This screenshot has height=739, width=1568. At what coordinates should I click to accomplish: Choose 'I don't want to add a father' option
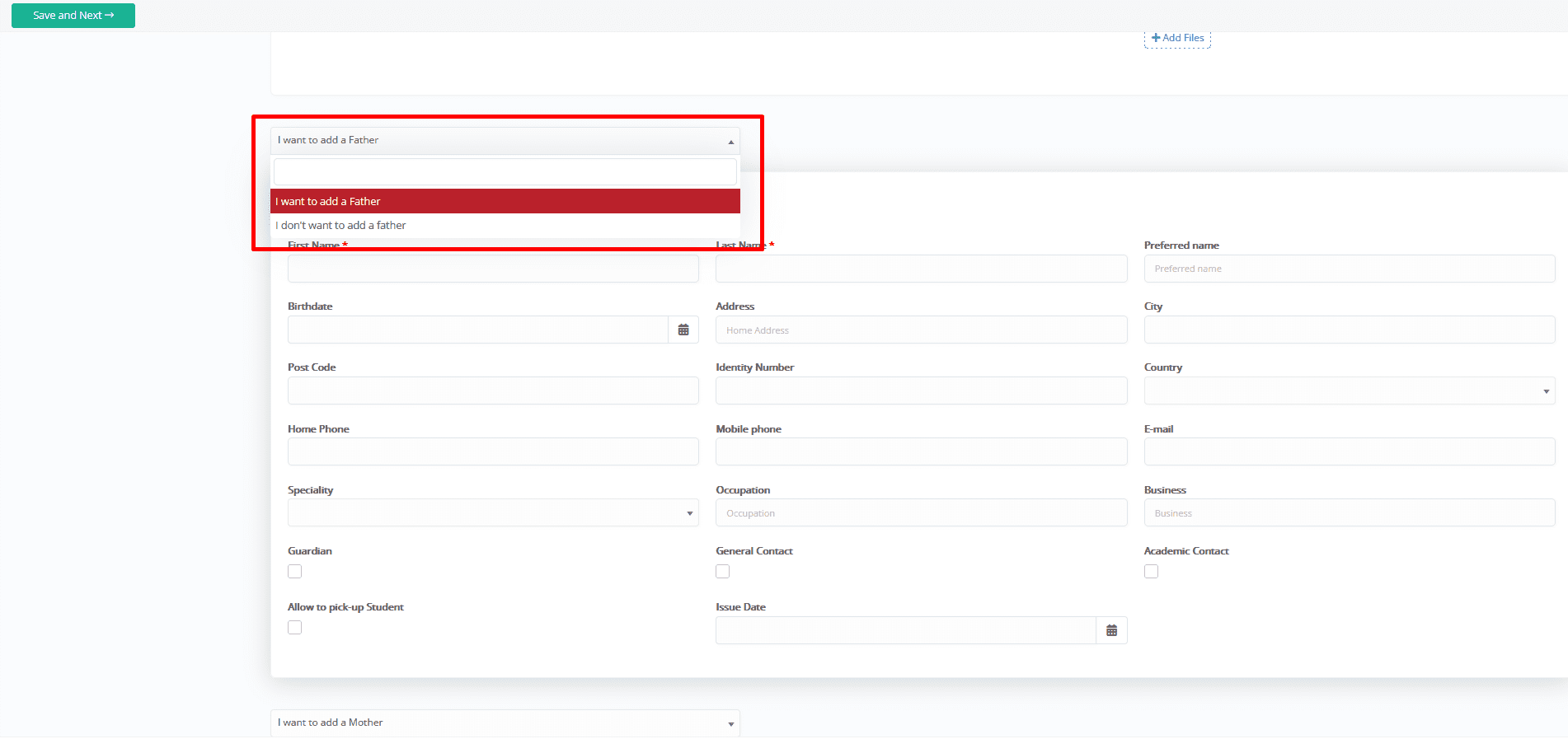pos(505,225)
